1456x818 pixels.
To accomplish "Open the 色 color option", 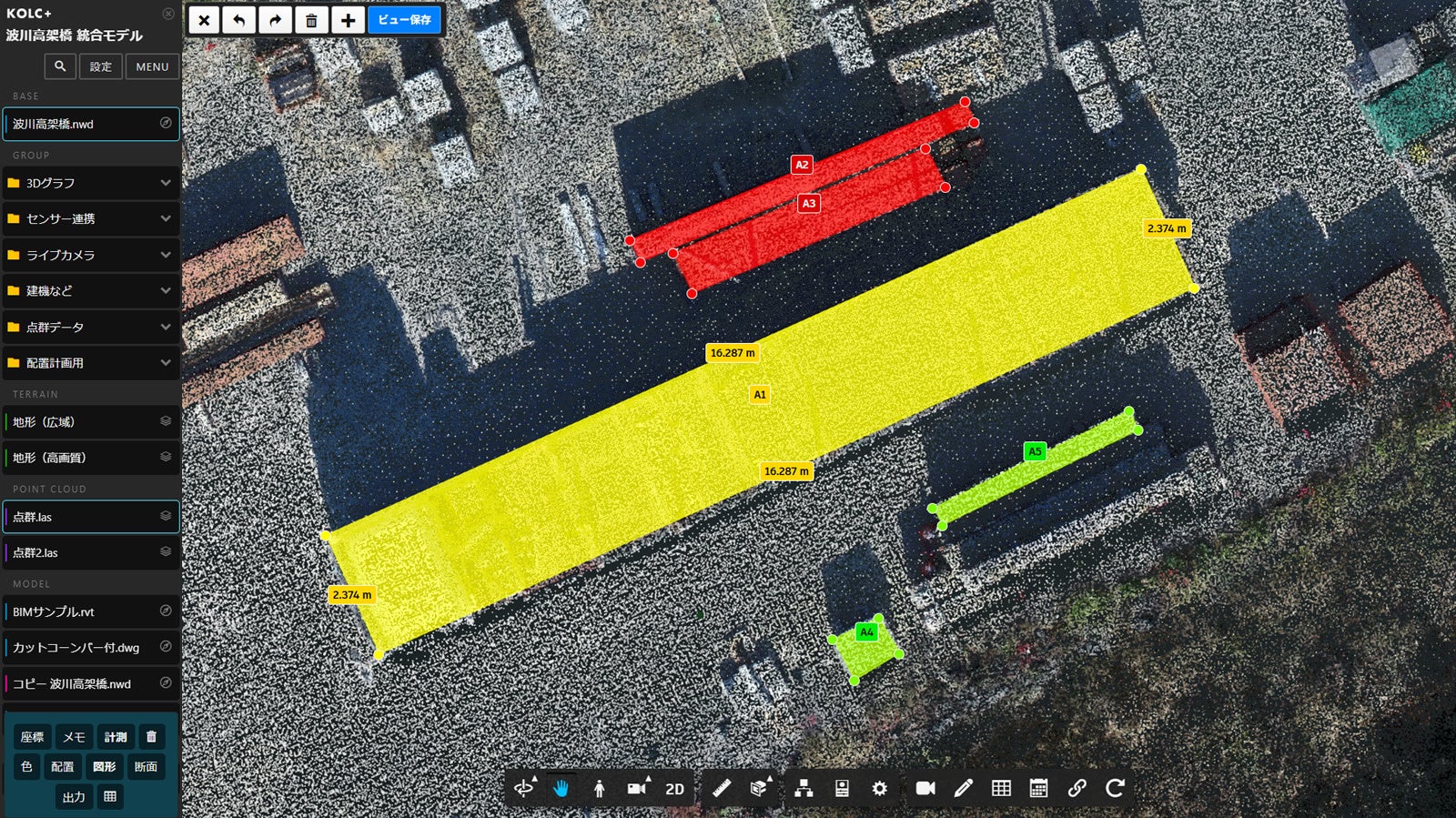I will (x=26, y=766).
